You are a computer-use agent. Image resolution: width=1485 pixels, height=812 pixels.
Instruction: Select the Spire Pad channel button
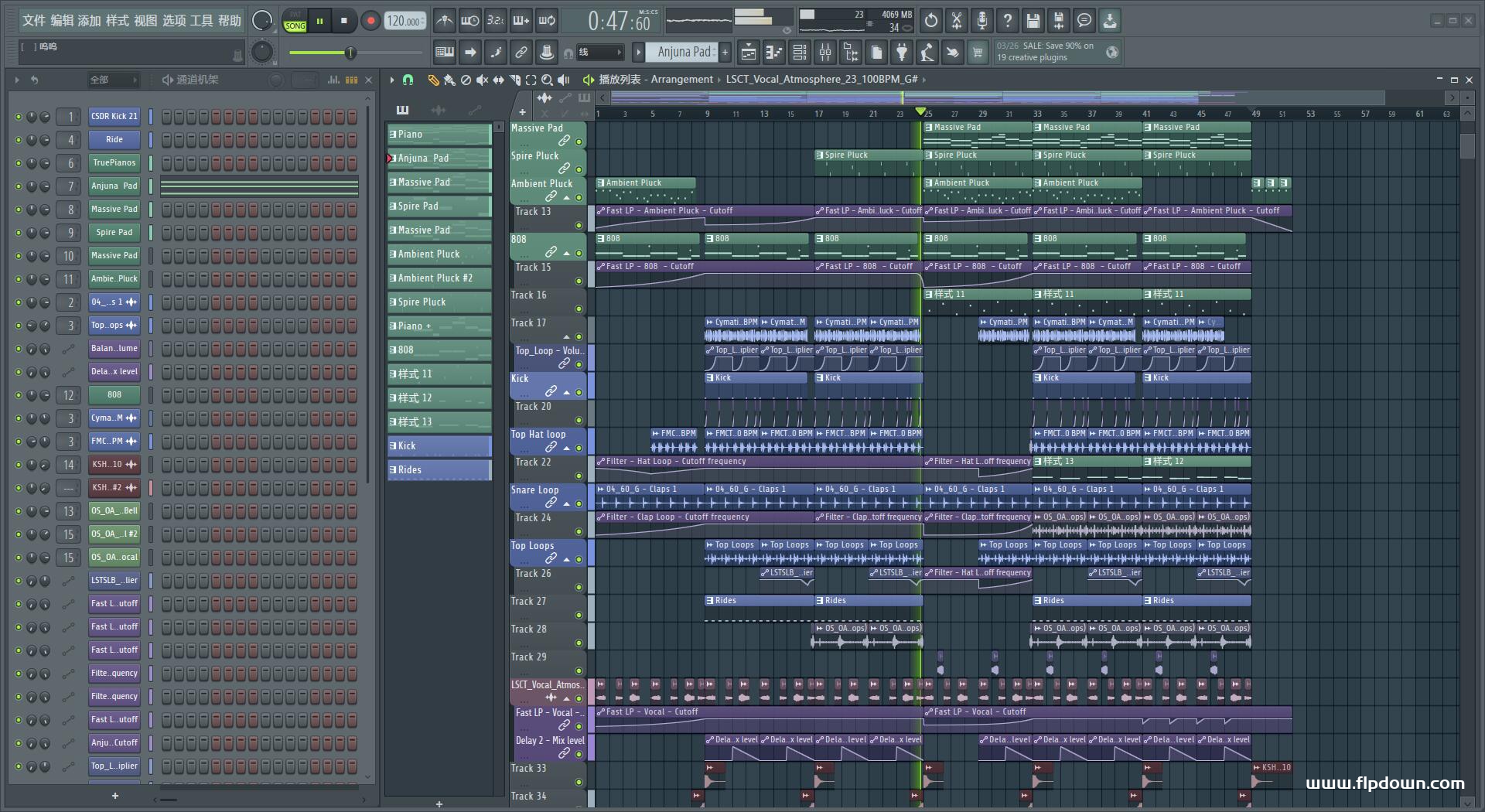click(x=114, y=233)
